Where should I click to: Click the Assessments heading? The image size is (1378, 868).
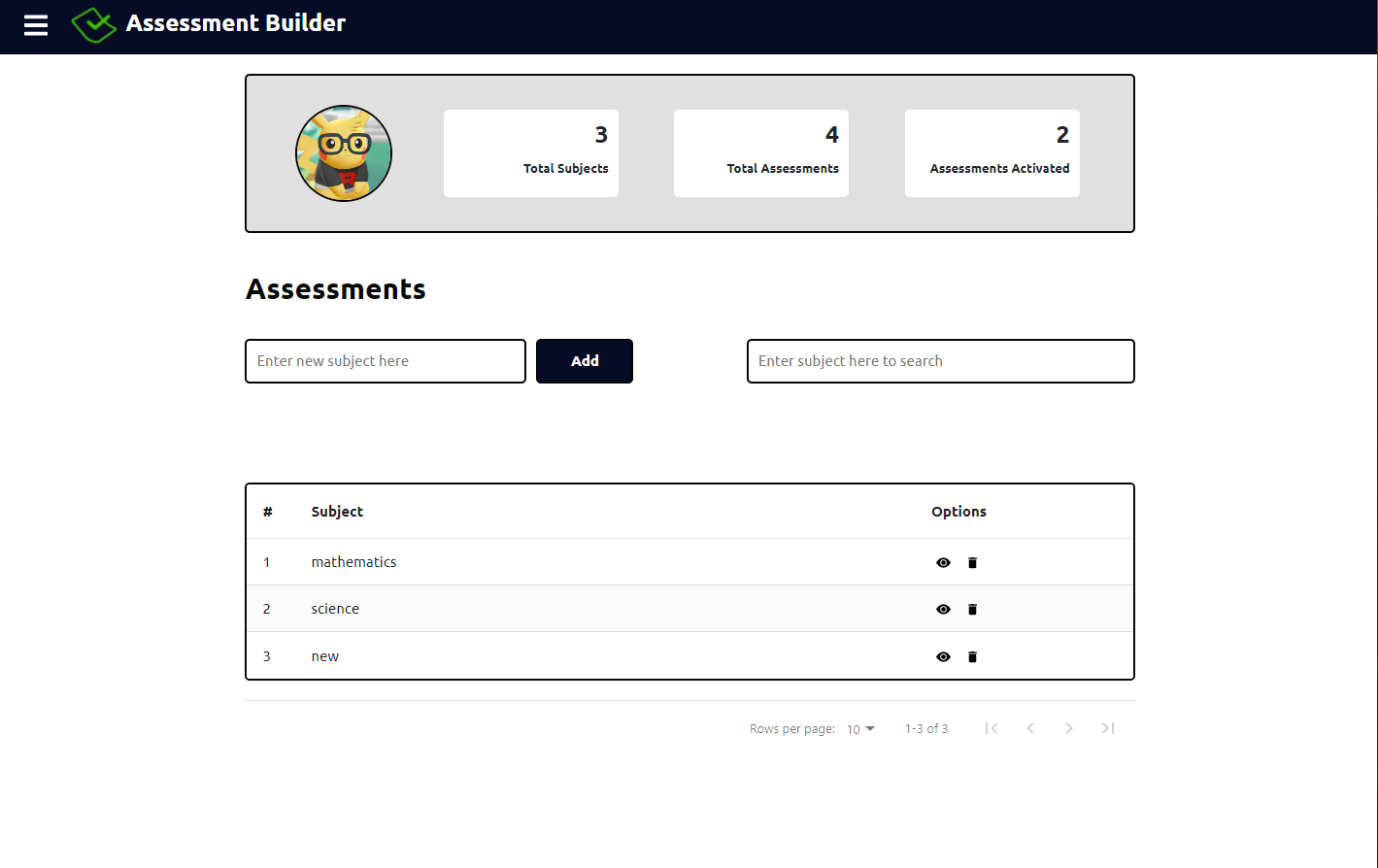click(336, 289)
